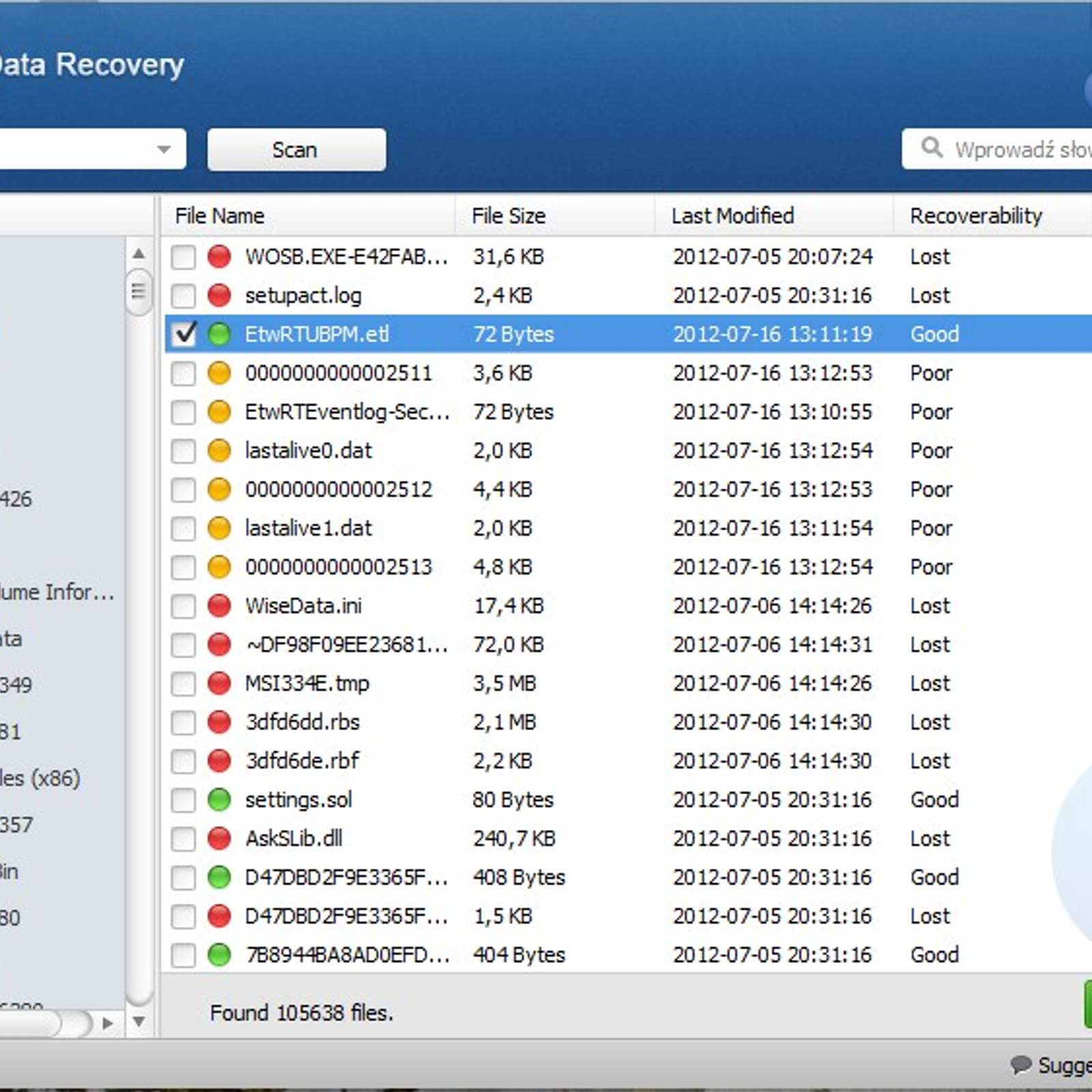Check the 000000000002511 file checkbox

pyautogui.click(x=183, y=373)
